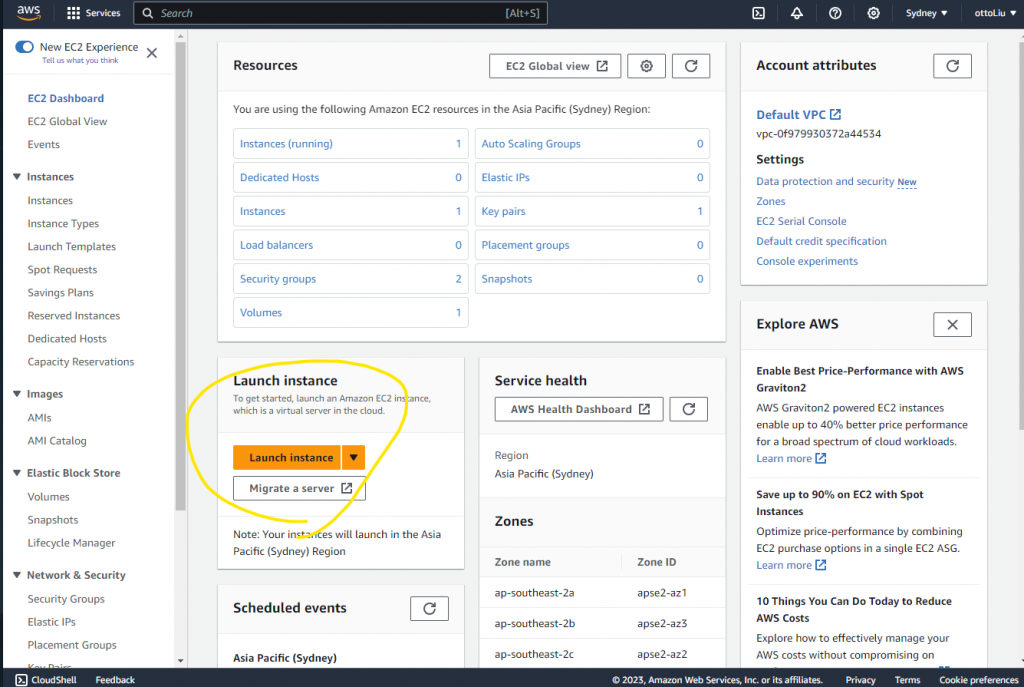
Task: Open Data protection and security setting
Action: coord(825,182)
